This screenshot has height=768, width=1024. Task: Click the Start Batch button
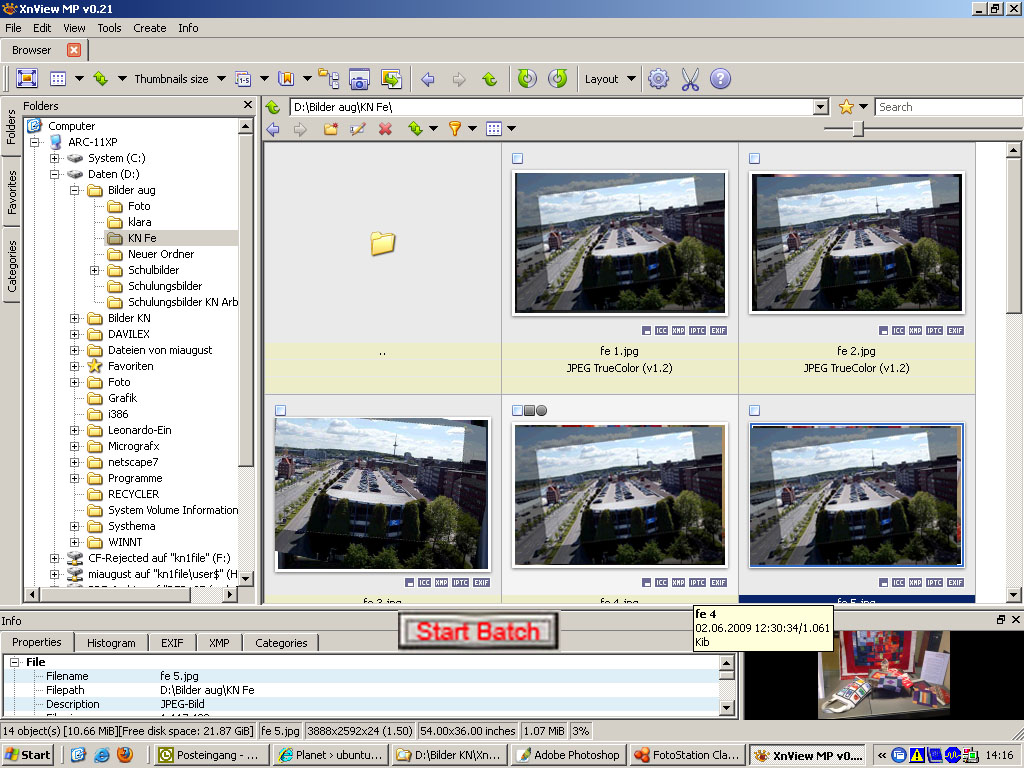tap(478, 632)
